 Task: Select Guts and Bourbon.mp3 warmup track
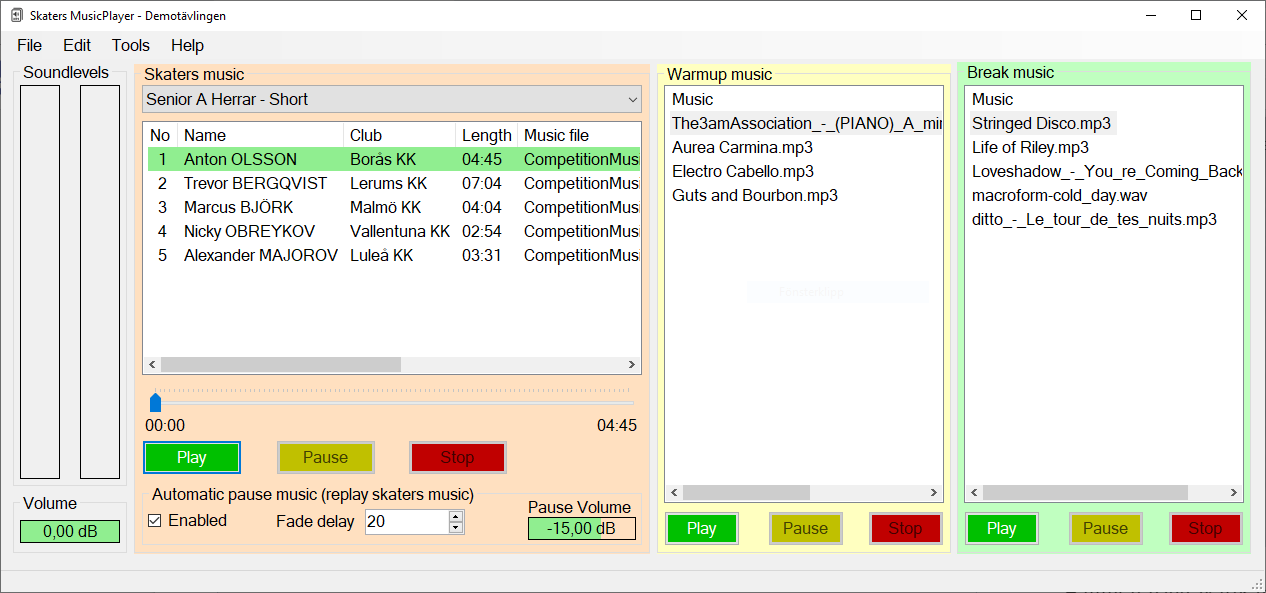(x=755, y=195)
